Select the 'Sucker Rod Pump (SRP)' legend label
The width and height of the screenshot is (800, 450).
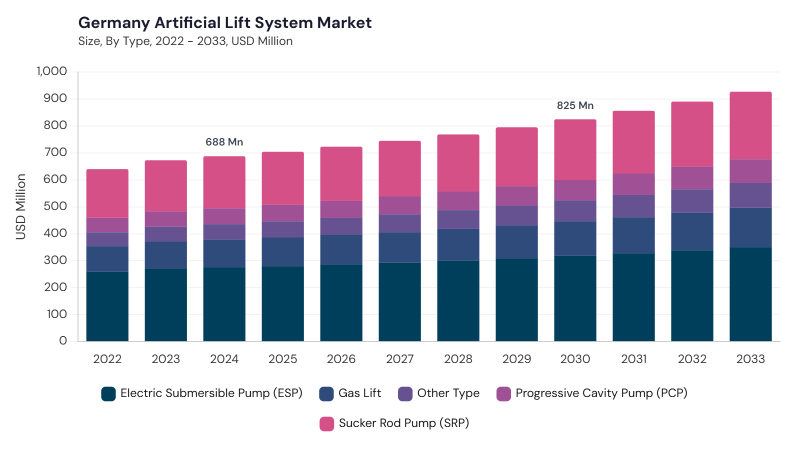[x=404, y=423]
